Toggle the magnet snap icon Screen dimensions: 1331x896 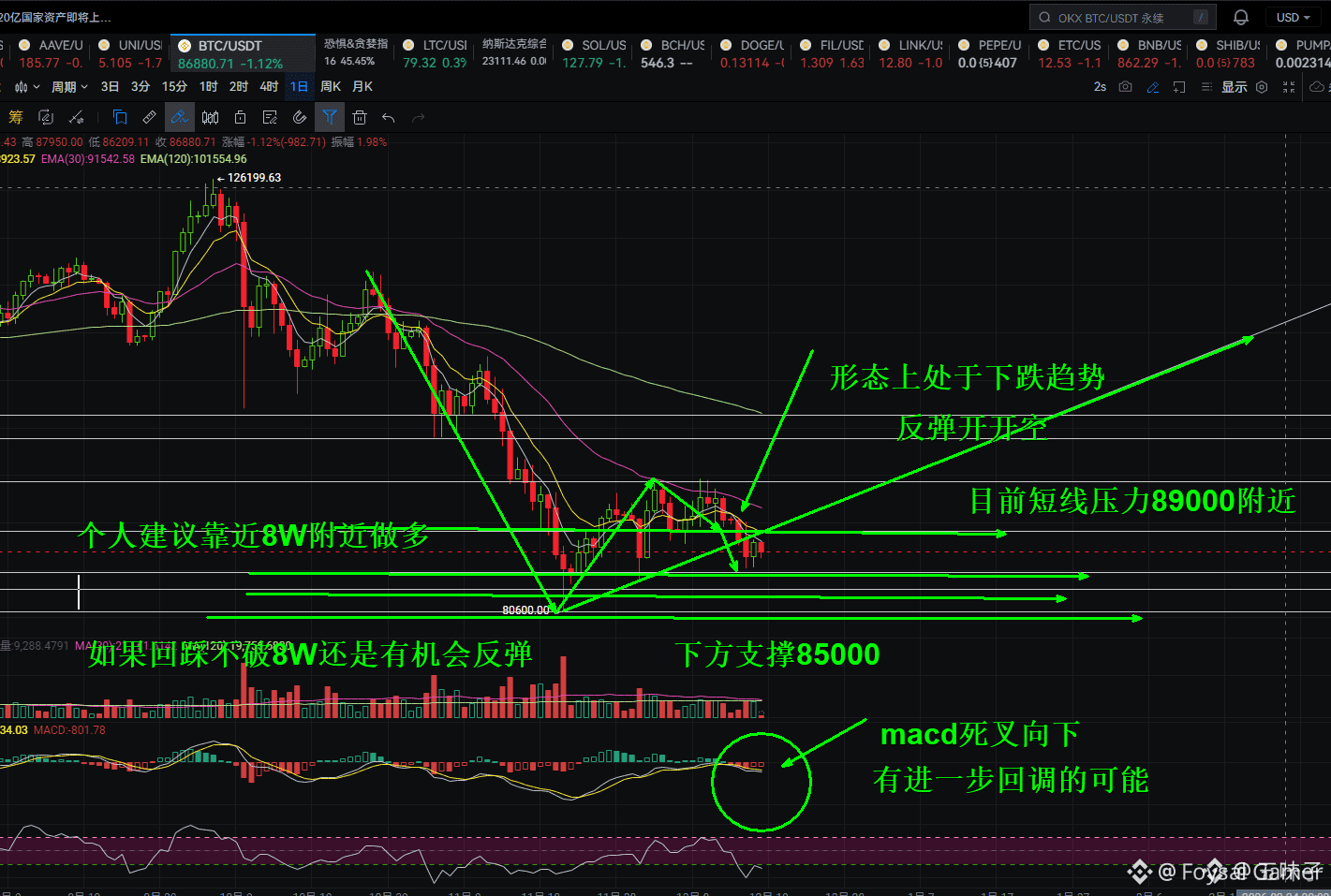[x=300, y=117]
